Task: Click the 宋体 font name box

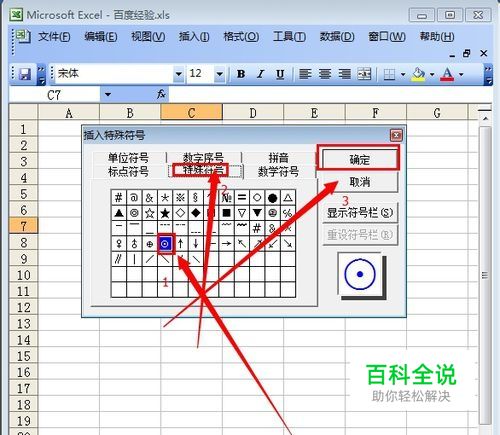Action: 114,74
